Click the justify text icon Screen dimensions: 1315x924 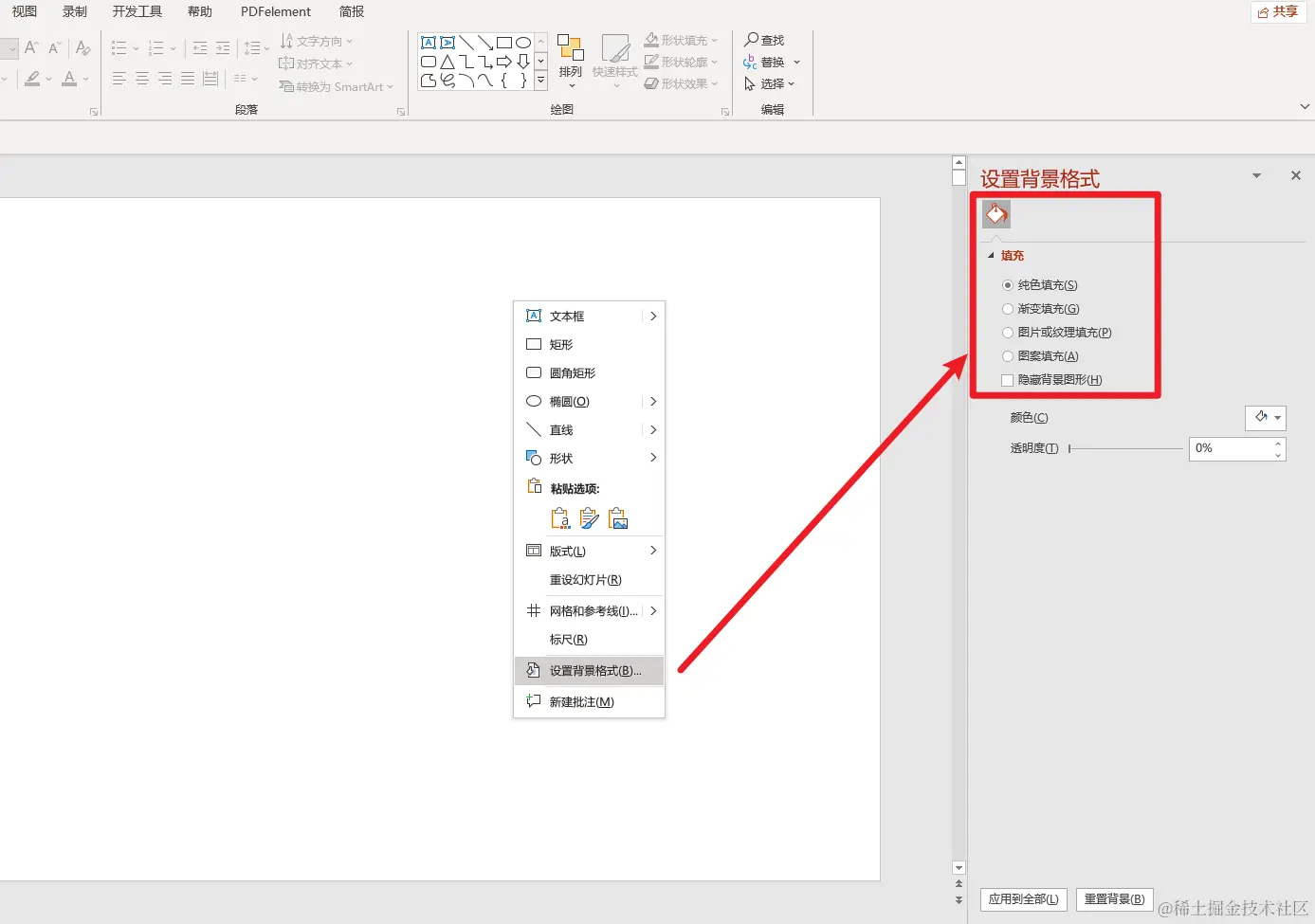point(188,79)
